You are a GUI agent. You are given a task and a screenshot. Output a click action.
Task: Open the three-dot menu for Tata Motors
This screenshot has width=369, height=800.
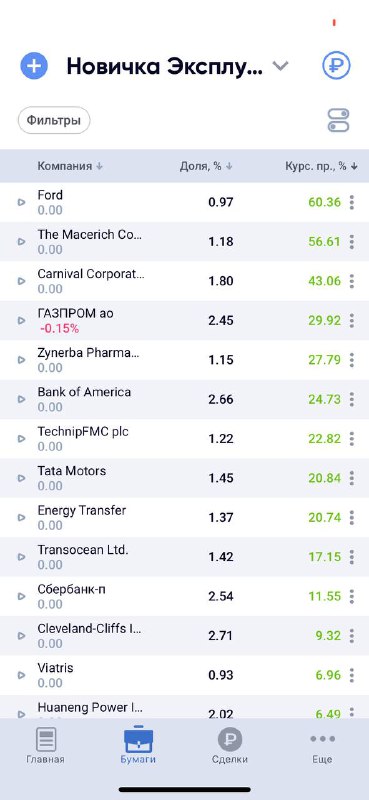click(x=352, y=478)
